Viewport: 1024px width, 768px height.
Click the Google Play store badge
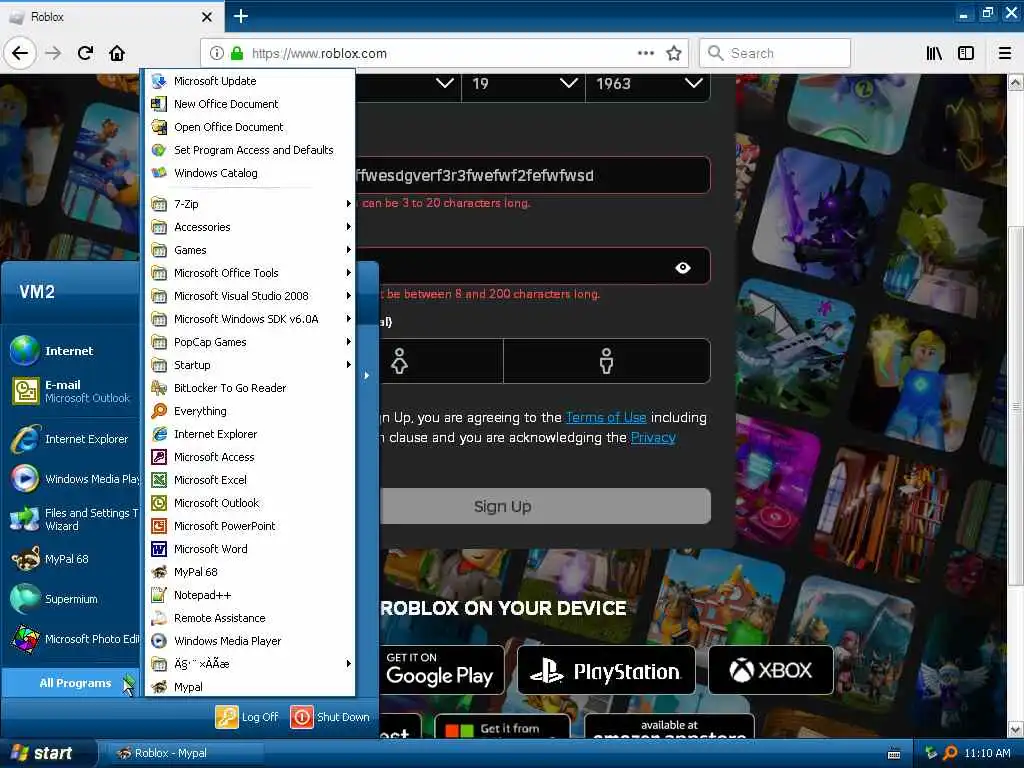[x=442, y=670]
